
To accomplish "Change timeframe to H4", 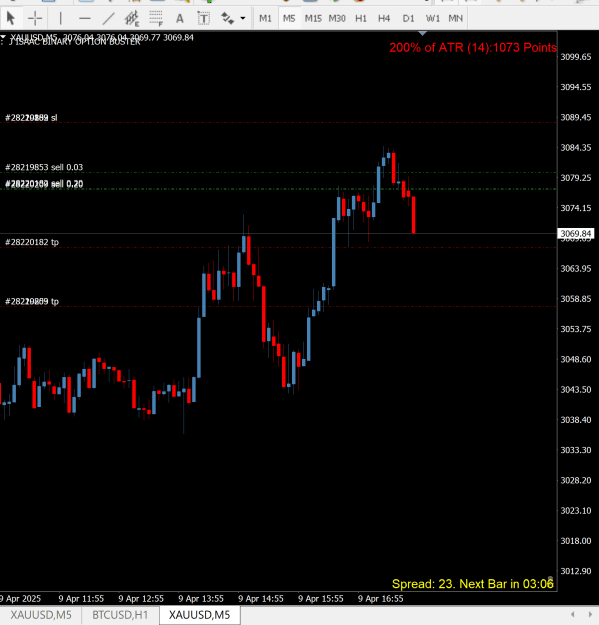I will point(384,18).
